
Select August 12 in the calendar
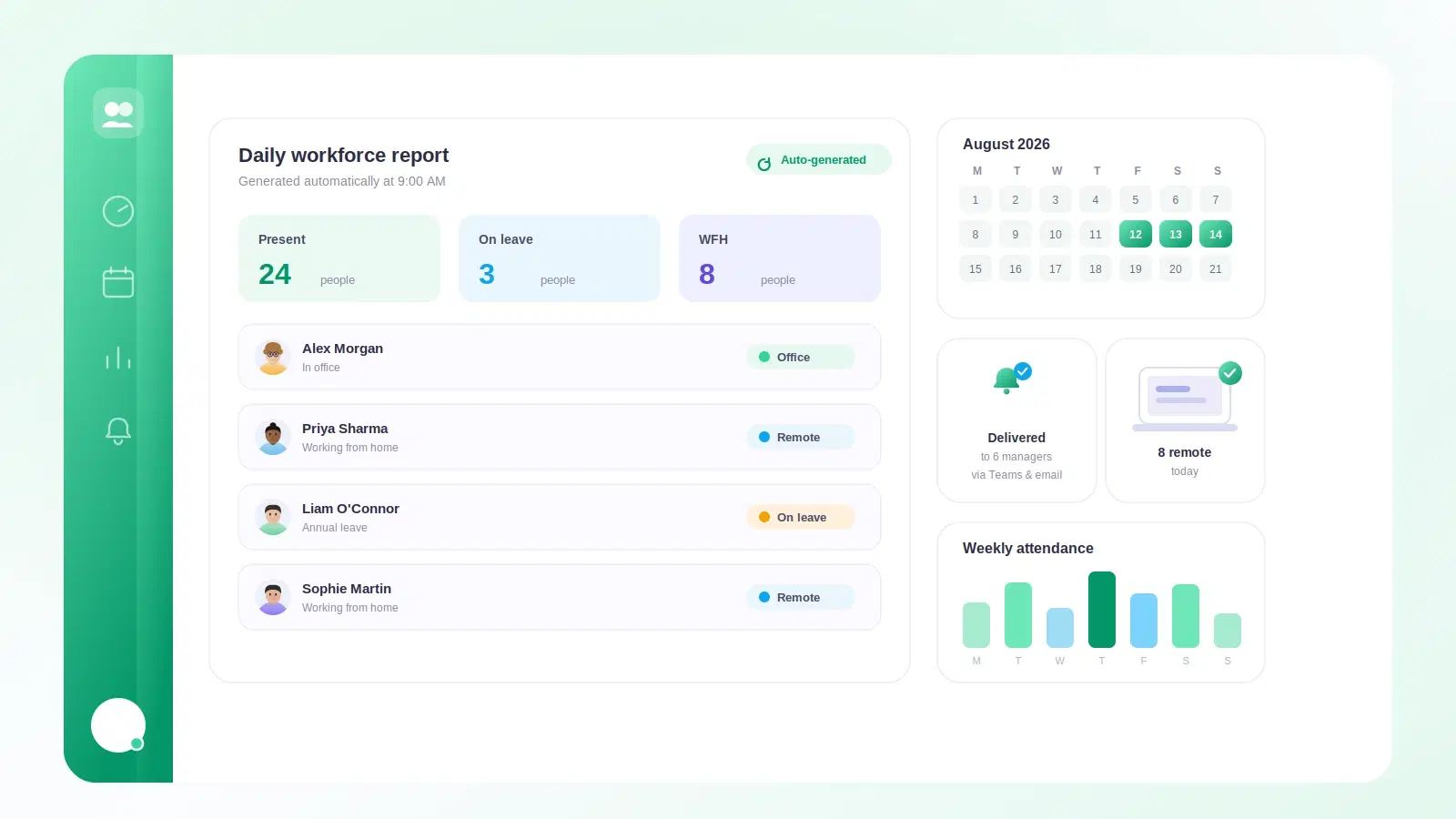click(x=1136, y=234)
